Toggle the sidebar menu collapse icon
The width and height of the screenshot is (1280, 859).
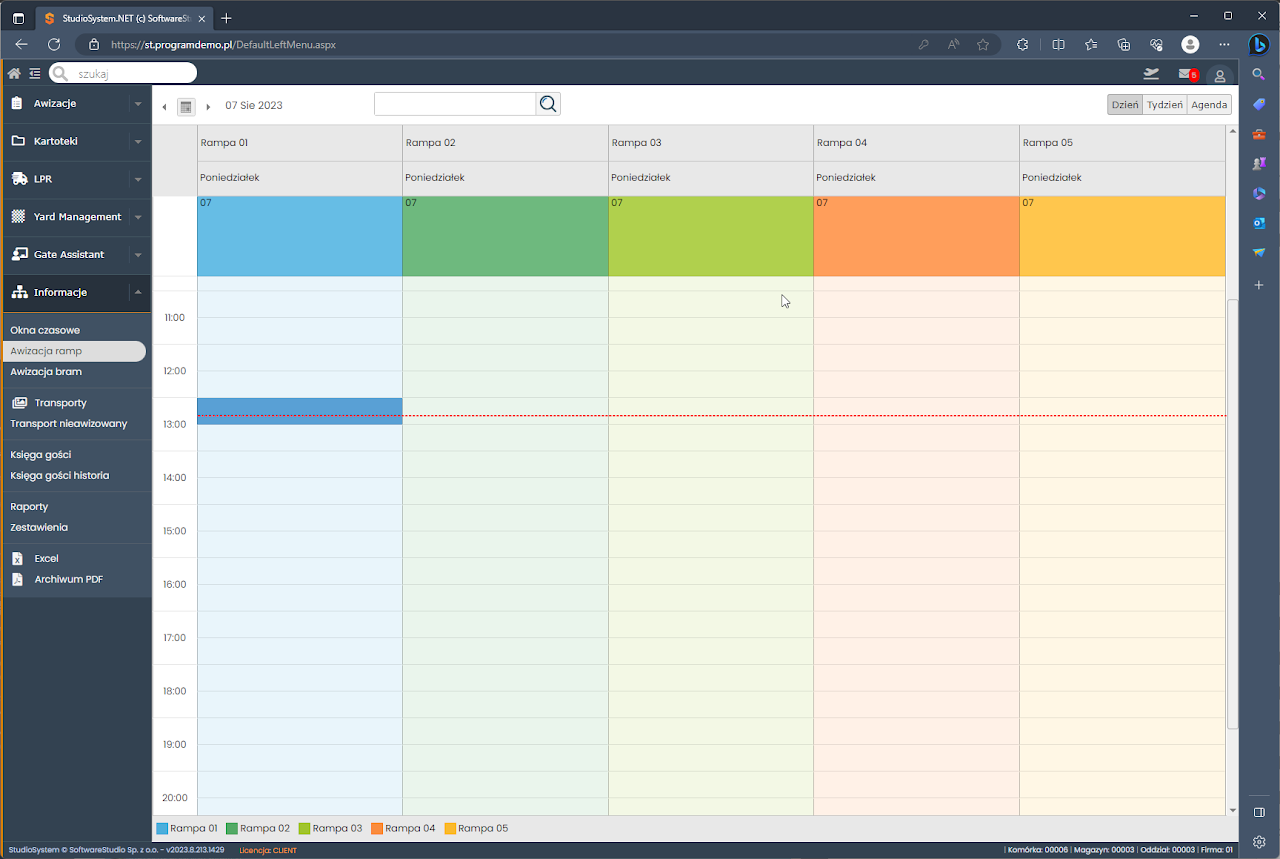pyautogui.click(x=35, y=73)
